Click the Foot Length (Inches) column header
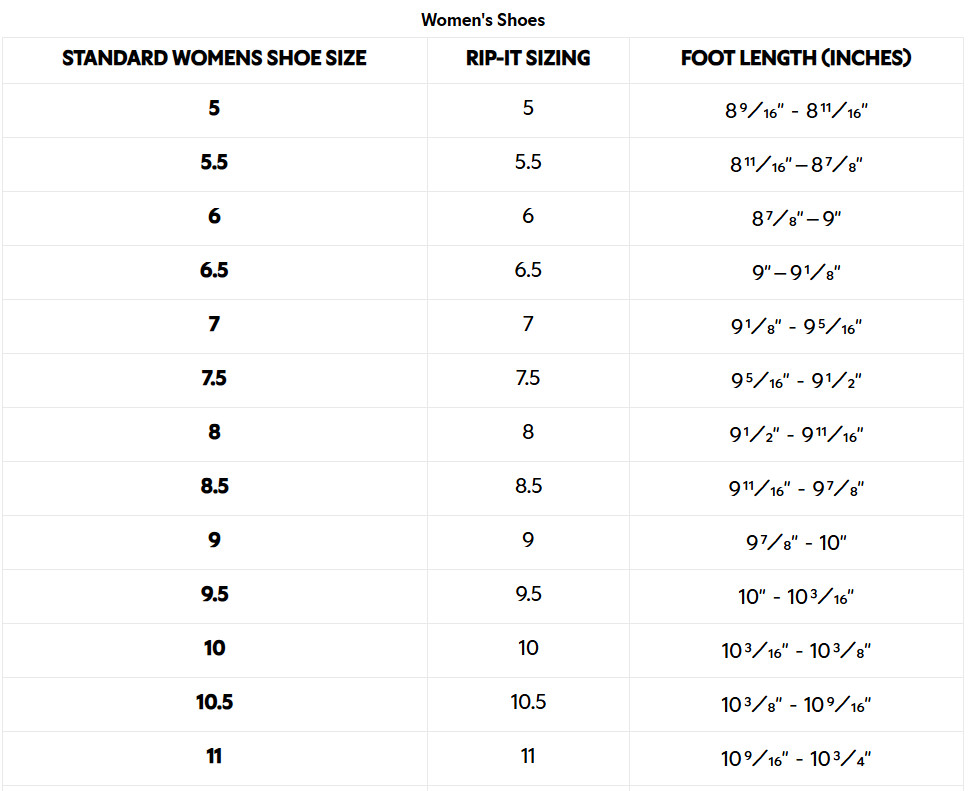Image resolution: width=977 pixels, height=791 pixels. tap(796, 58)
